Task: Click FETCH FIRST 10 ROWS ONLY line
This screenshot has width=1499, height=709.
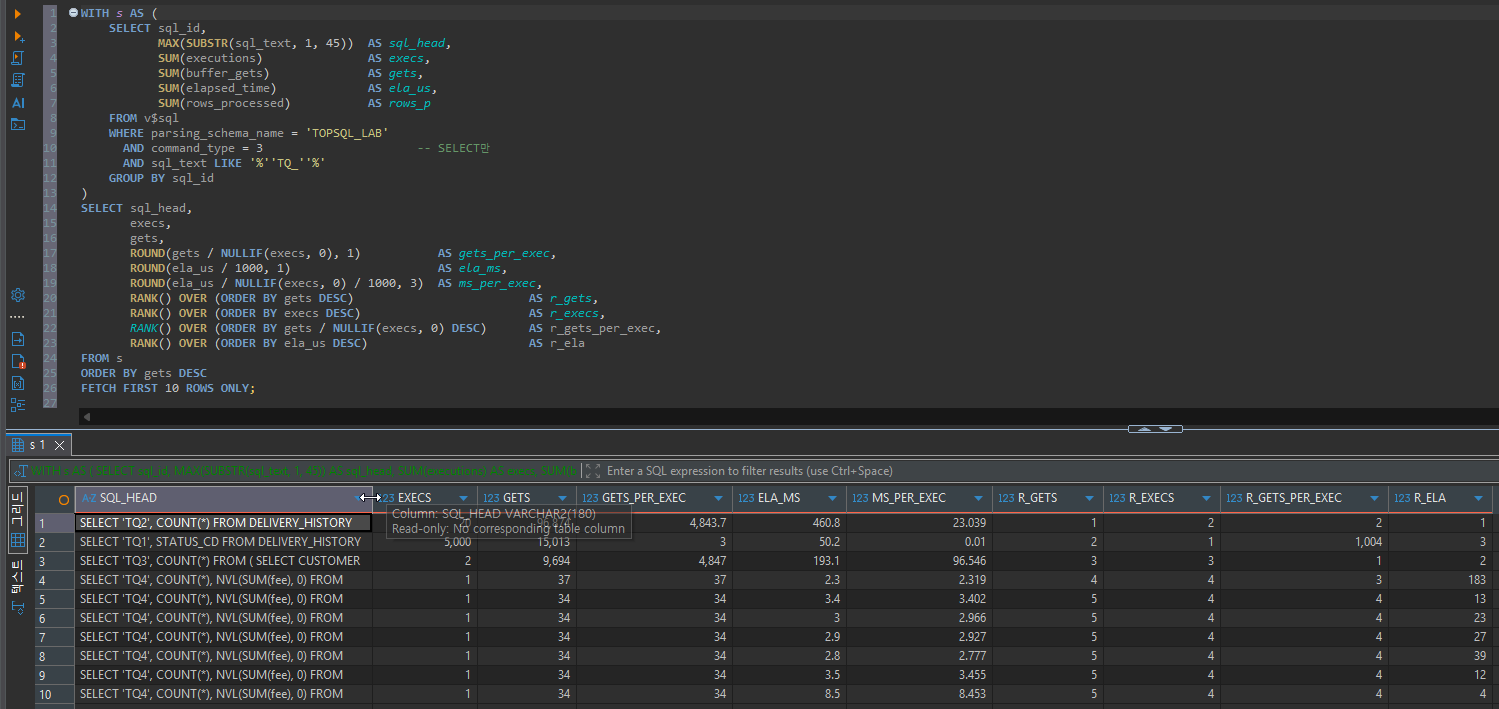Action: point(168,388)
